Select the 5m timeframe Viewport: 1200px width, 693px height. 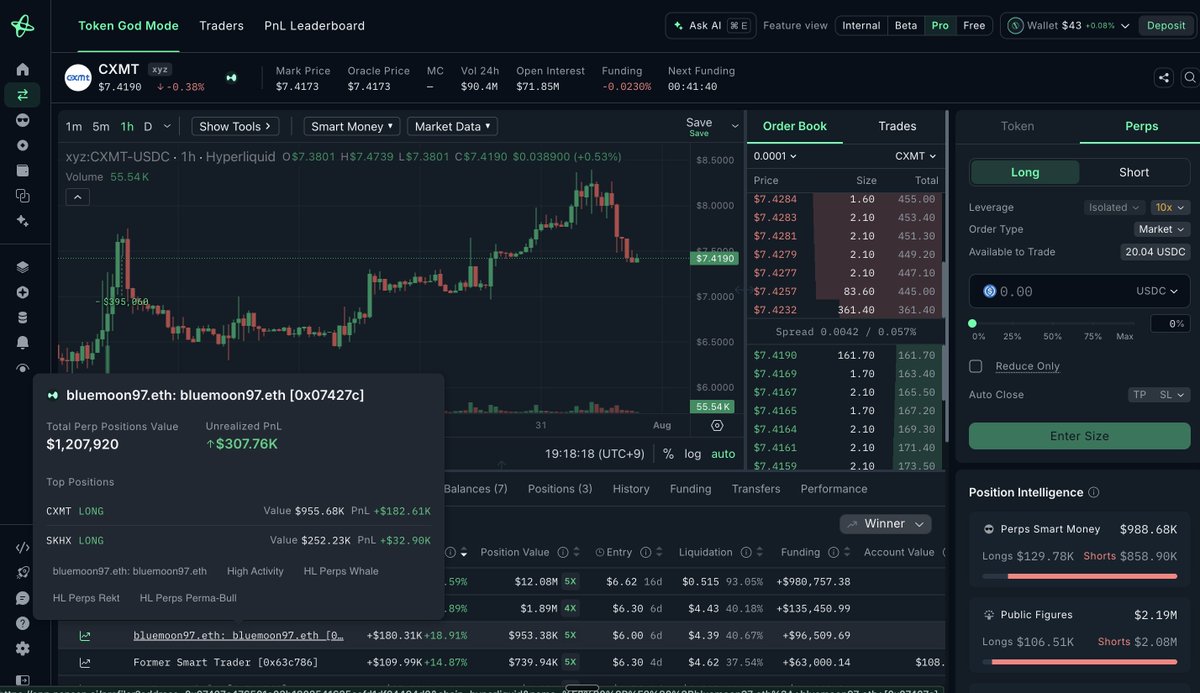pos(101,126)
